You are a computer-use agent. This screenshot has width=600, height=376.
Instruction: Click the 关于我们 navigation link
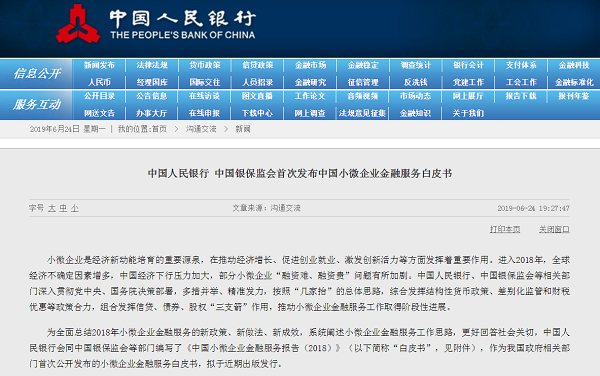tap(468, 113)
